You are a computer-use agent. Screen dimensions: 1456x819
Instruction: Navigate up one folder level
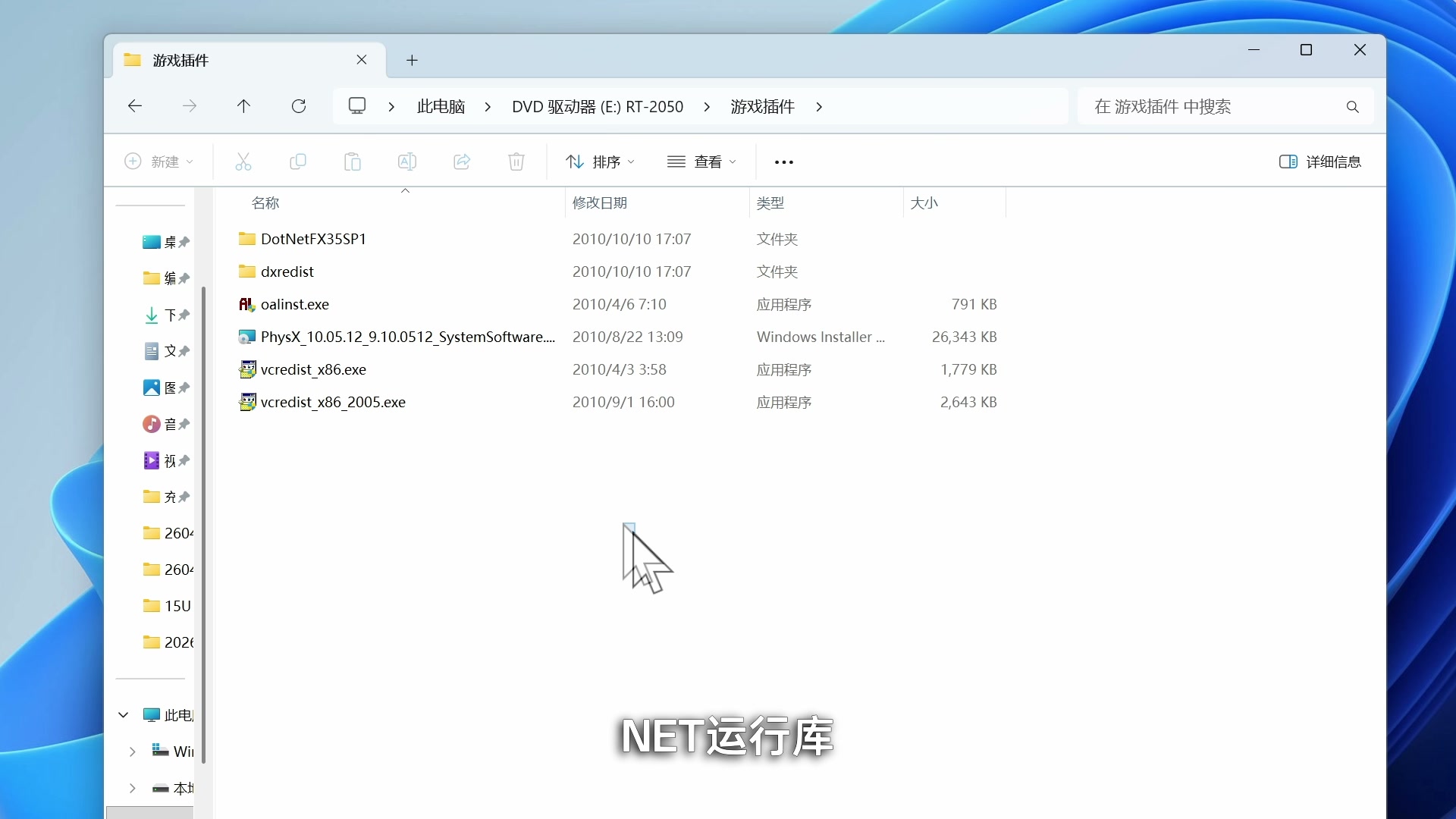243,106
